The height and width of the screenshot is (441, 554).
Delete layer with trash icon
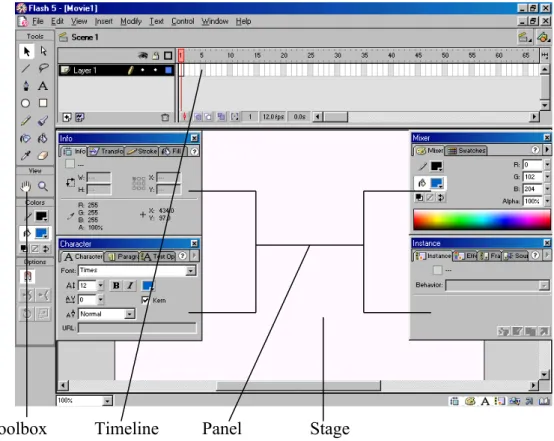(165, 118)
